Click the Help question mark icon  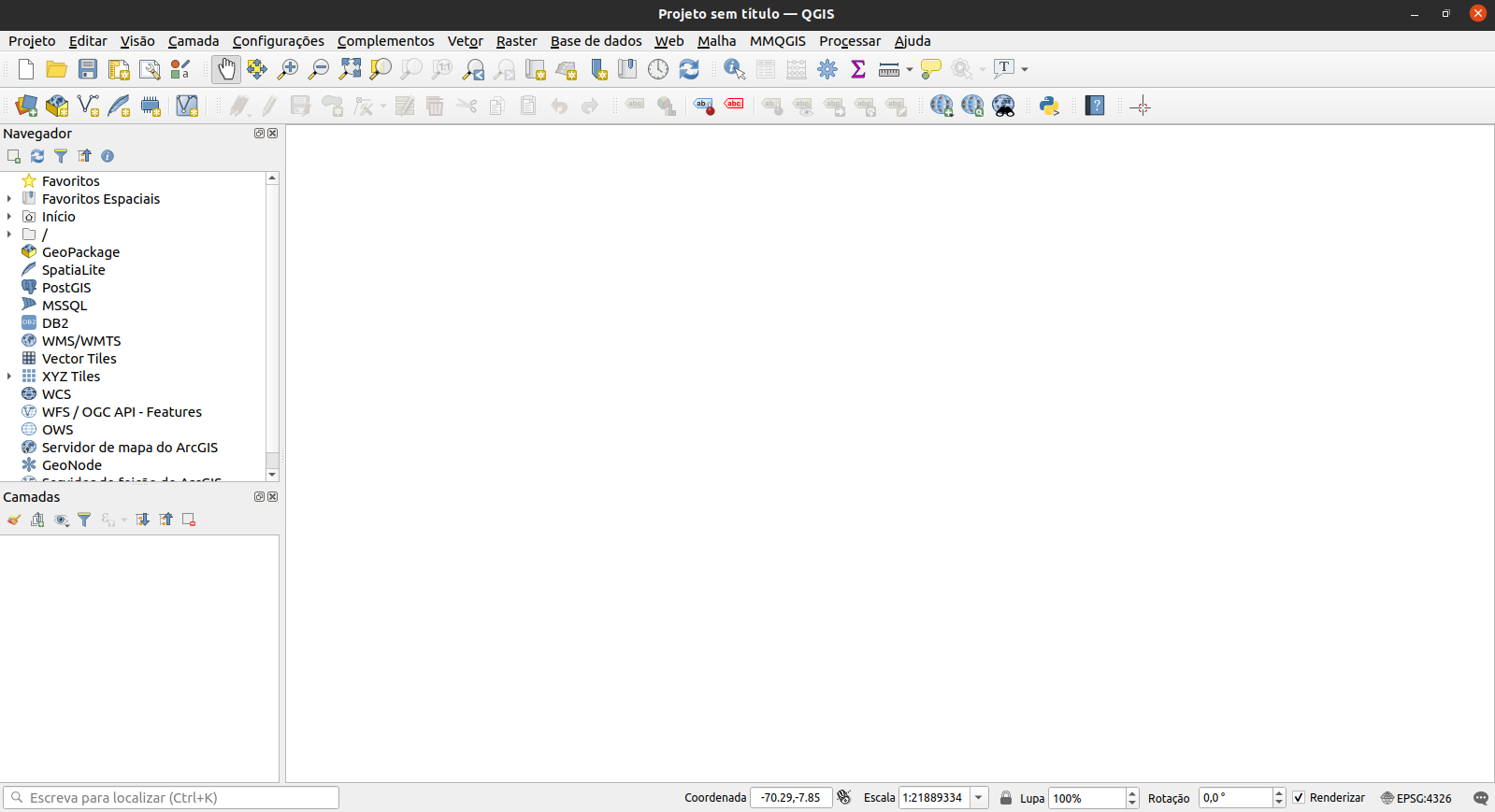[1095, 106]
